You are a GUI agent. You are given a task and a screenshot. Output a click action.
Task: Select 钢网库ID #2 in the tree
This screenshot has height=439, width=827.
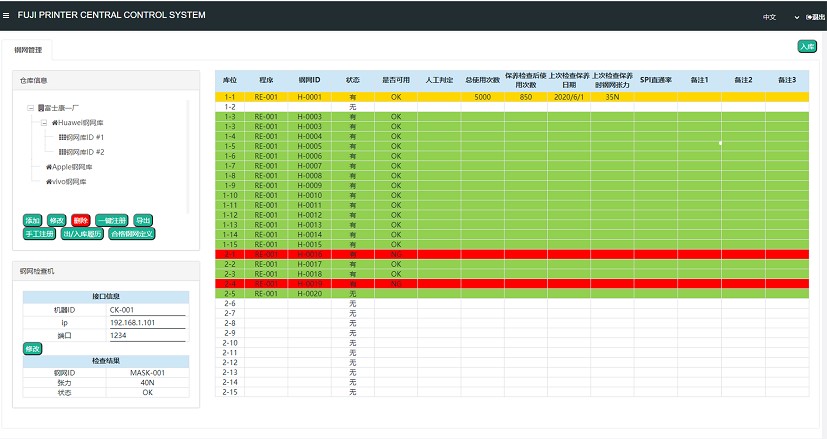[x=85, y=152]
